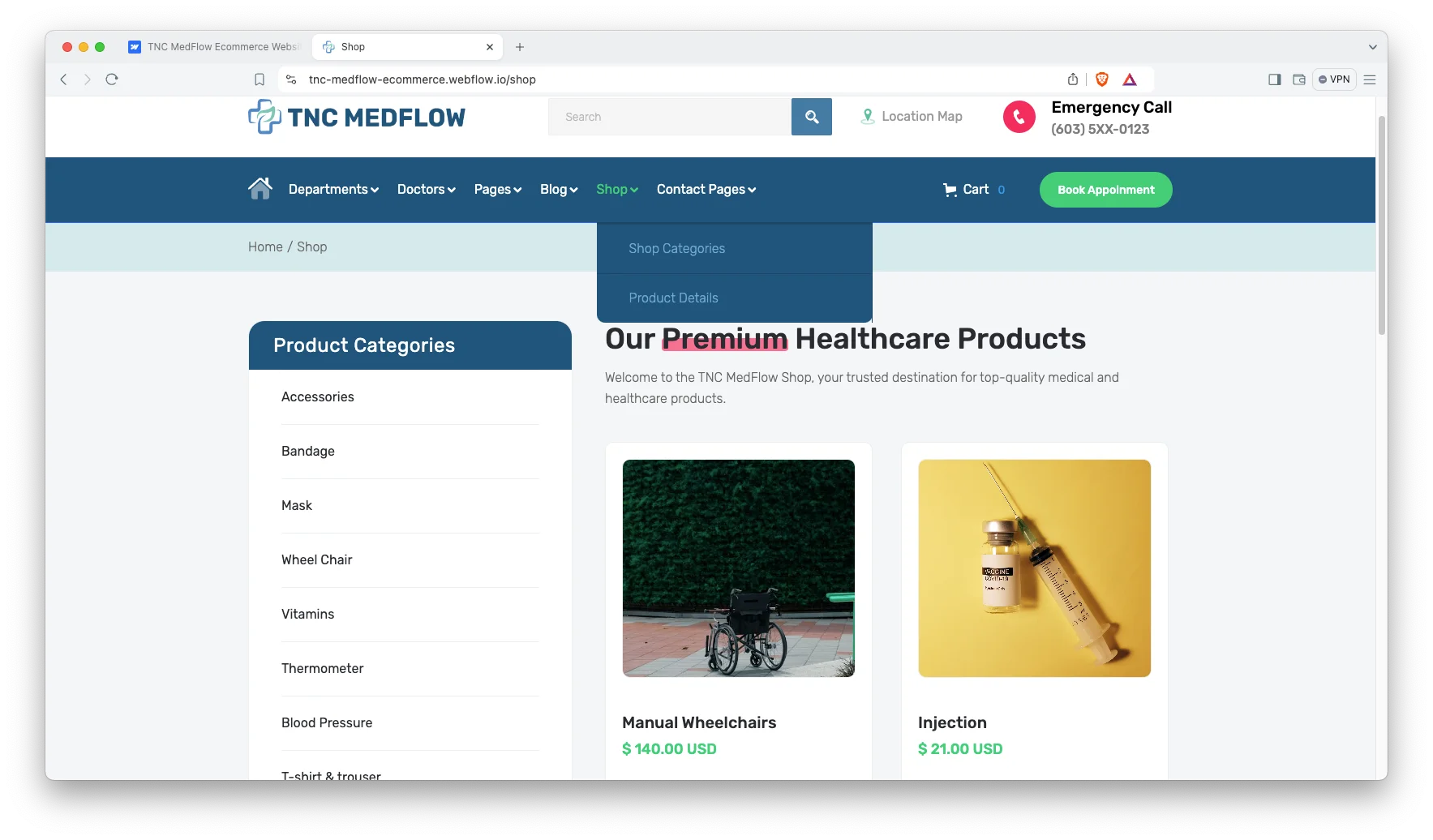1433x840 pixels.
Task: Click the Brave shields icon
Action: pyautogui.click(x=1101, y=79)
